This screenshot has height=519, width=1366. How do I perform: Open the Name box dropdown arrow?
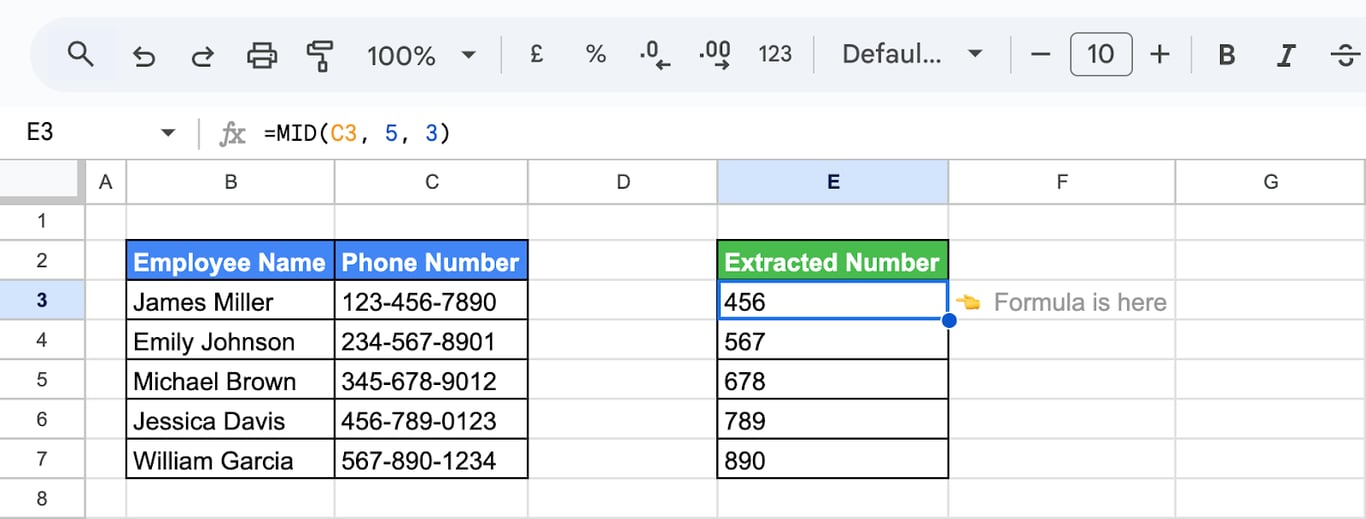point(168,133)
